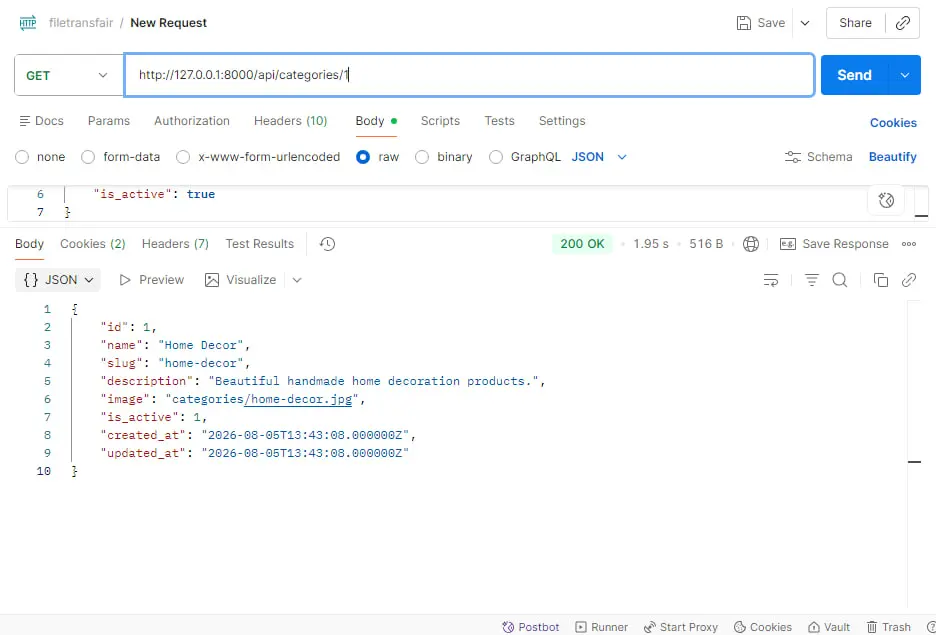Expand the Save options arrow
The image size is (936, 635).
[805, 23]
